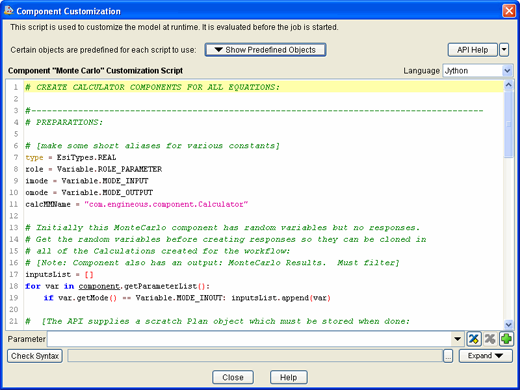Screen dimensions: 520x390
Task: Click the script editor scroll up arrow
Action: [508, 85]
